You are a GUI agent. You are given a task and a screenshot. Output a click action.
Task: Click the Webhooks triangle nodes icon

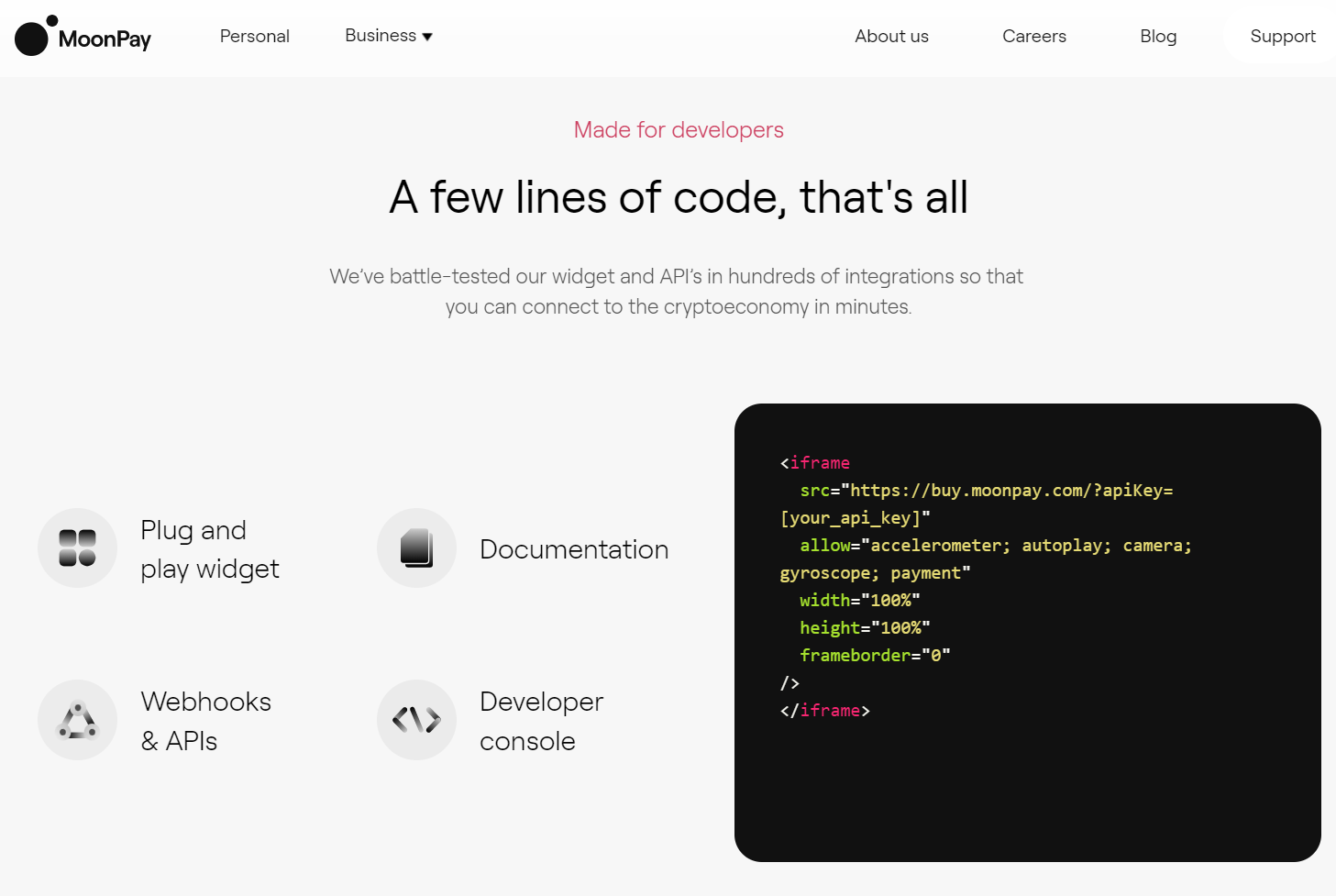point(77,720)
